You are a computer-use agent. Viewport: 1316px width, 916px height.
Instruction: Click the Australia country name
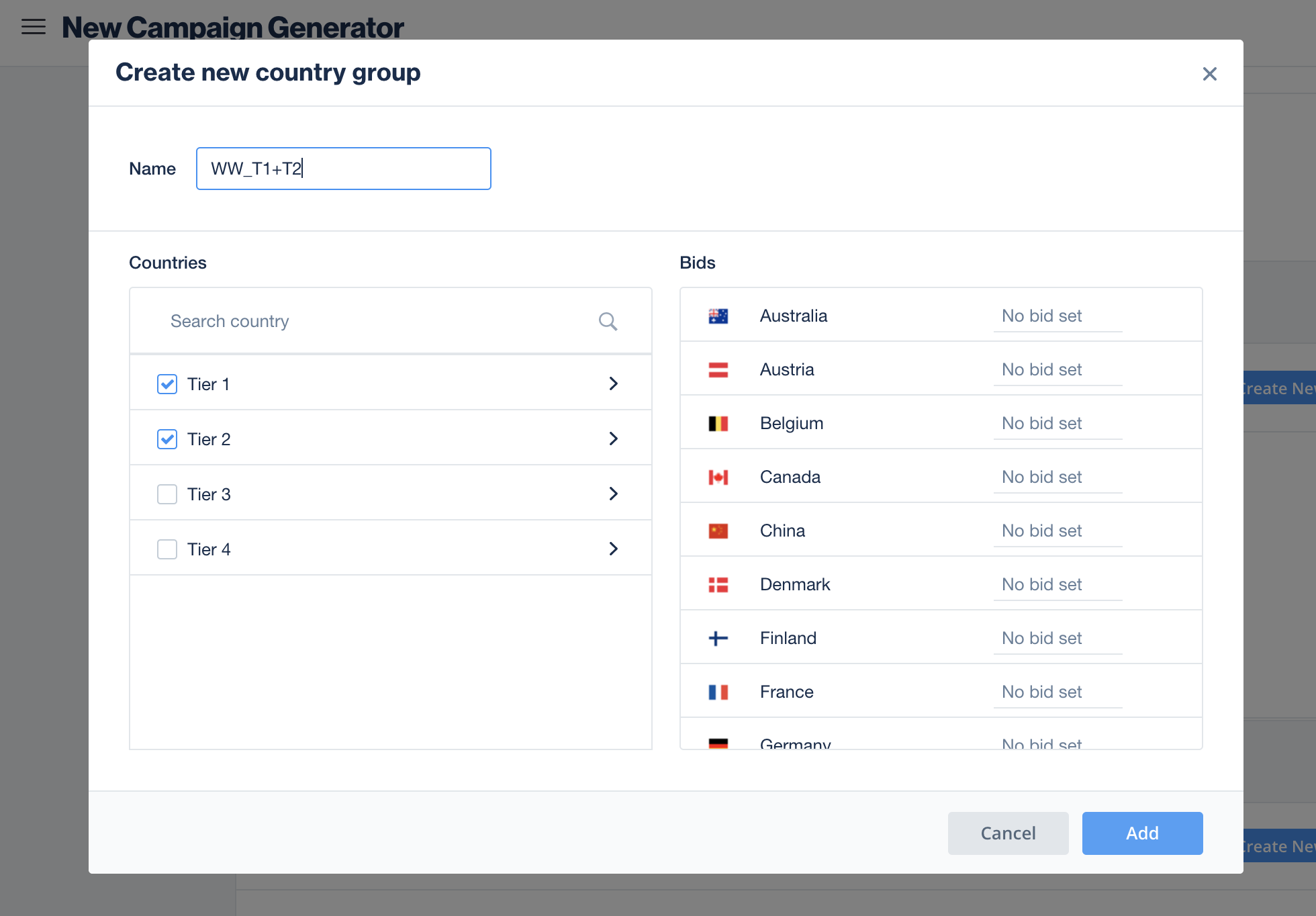coord(794,316)
